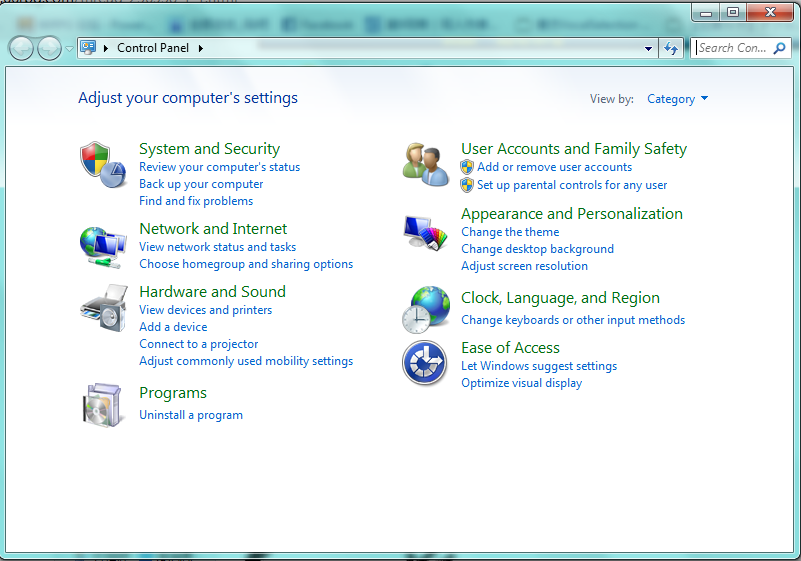
Task: Click Connect to a projector
Action: click(x=199, y=344)
